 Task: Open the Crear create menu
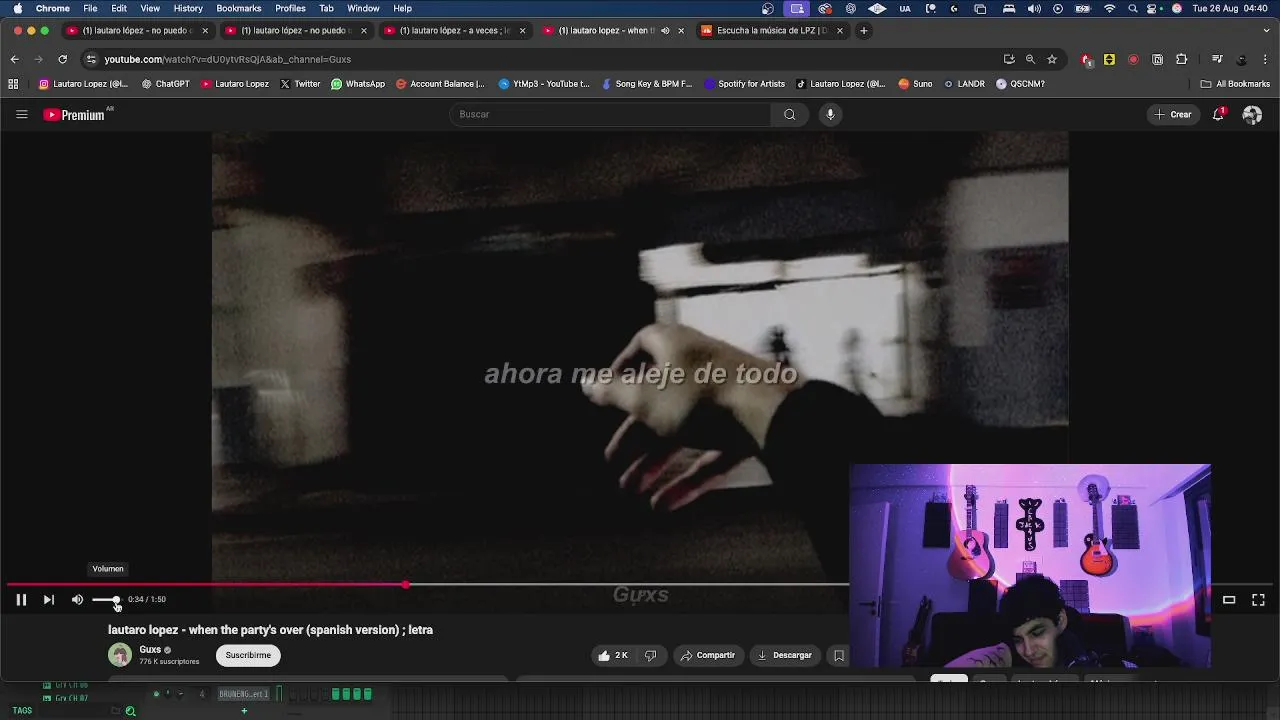click(x=1173, y=114)
